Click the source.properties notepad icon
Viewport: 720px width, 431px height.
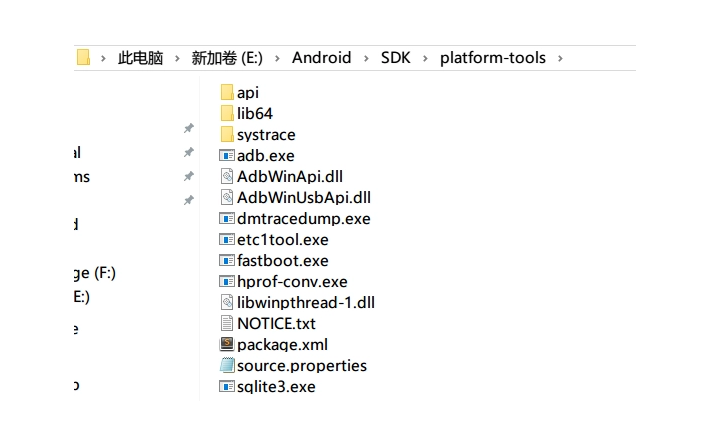pos(227,365)
